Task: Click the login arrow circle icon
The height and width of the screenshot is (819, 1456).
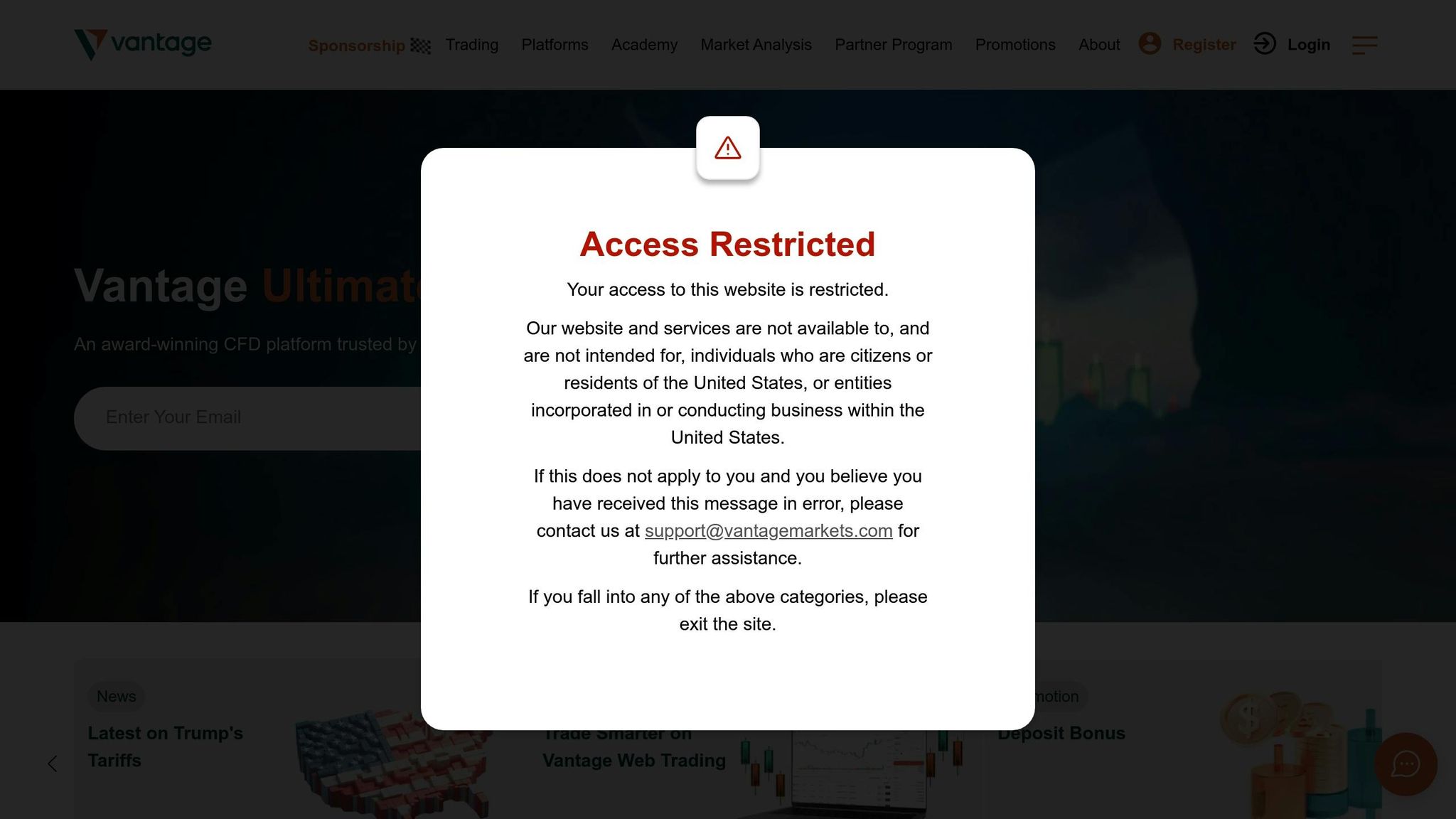Action: [x=1265, y=43]
